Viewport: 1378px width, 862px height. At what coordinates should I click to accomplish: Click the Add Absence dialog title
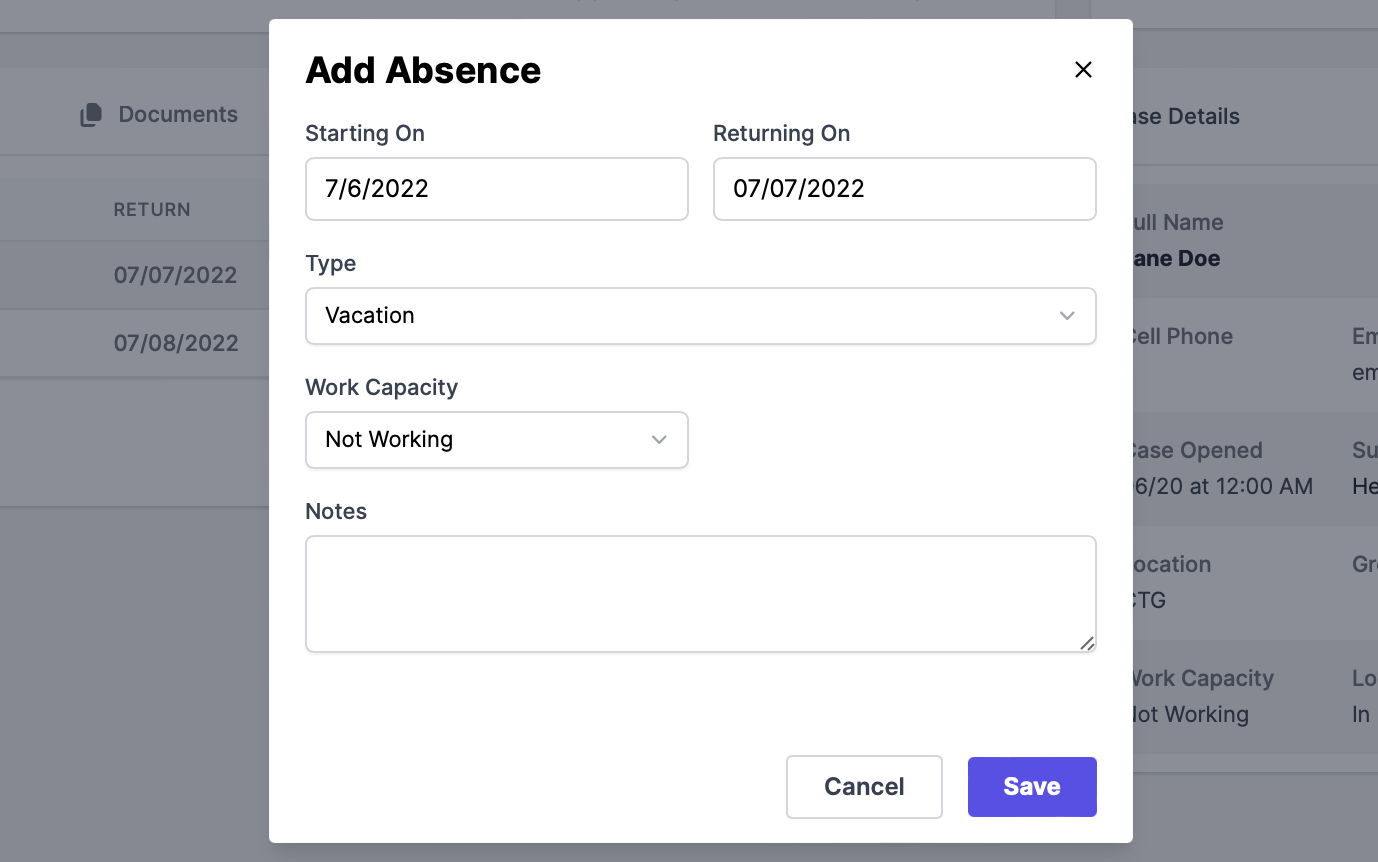coord(423,70)
